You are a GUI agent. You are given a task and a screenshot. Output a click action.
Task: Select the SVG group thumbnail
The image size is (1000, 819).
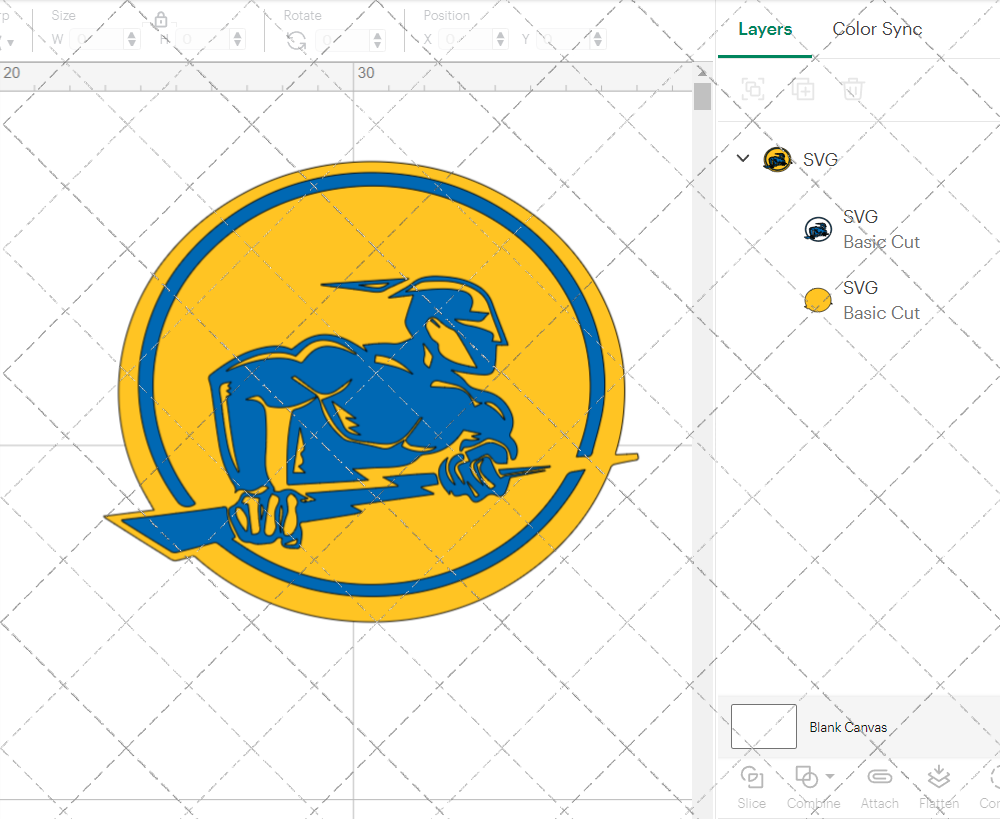point(777,159)
